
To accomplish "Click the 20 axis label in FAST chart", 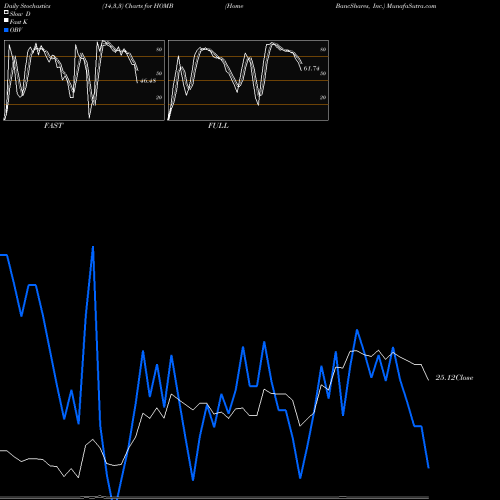I will [159, 97].
